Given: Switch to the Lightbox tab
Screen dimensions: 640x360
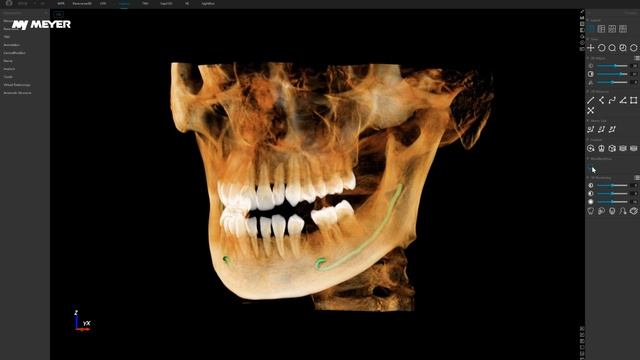Looking at the screenshot, I should pyautogui.click(x=208, y=3).
